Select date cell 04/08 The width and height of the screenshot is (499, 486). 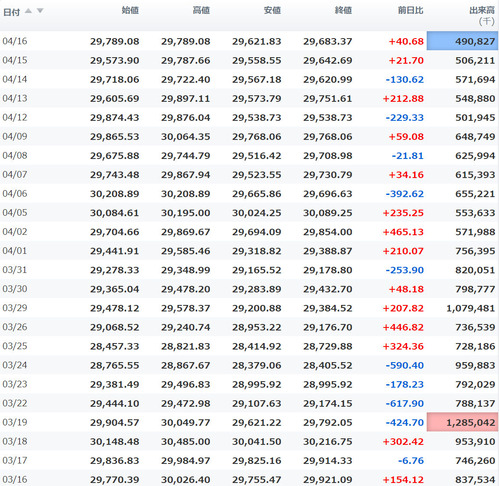15,155
